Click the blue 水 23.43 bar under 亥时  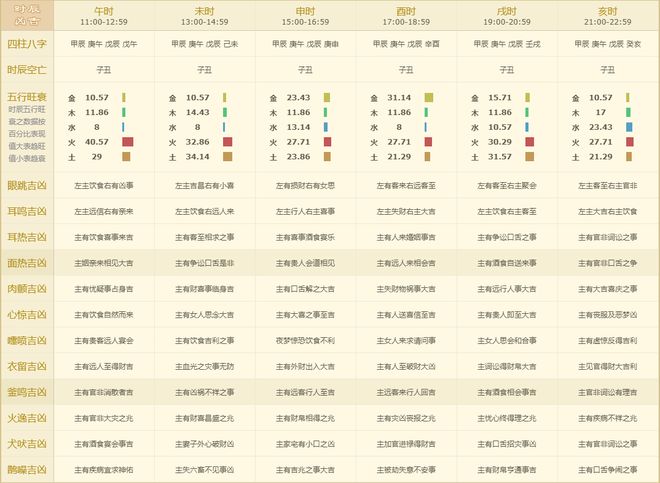click(x=629, y=127)
